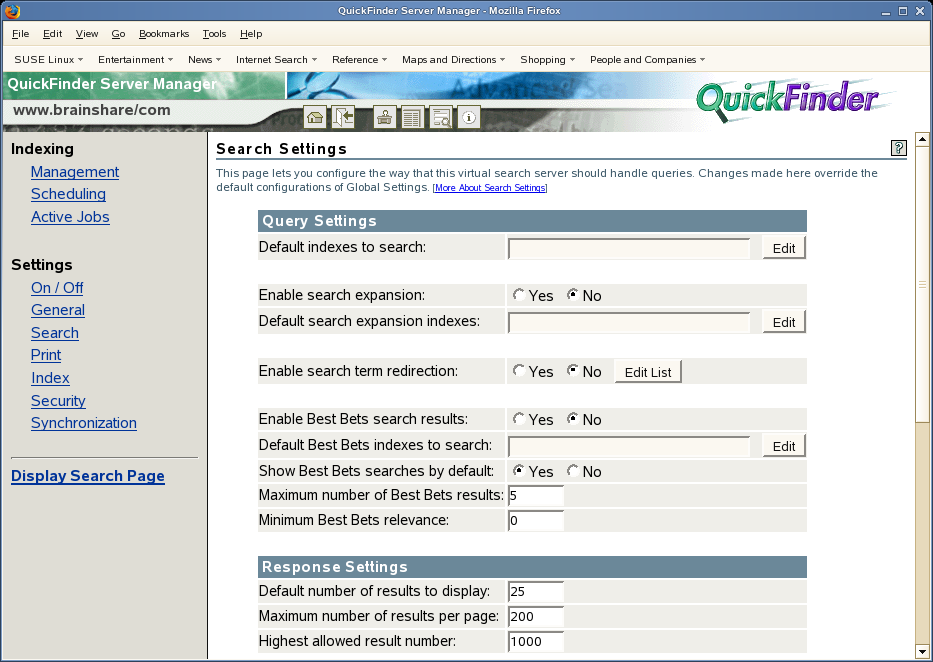Screen dimensions: 933x662
Task: Open the page help question-mark icon
Action: click(898, 148)
